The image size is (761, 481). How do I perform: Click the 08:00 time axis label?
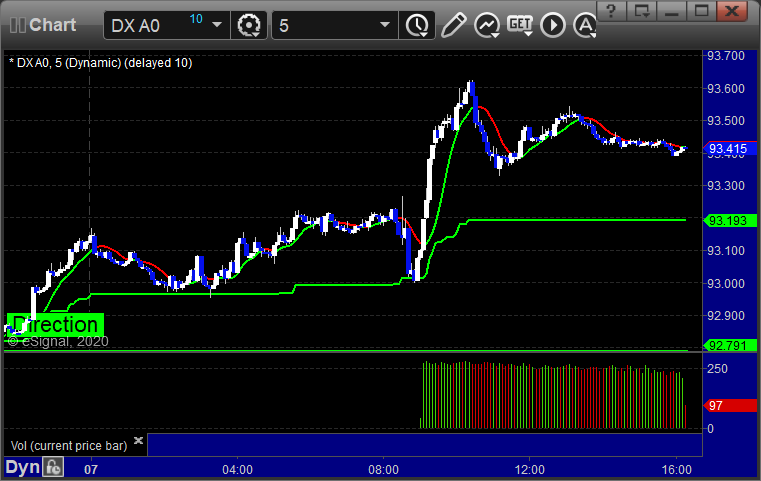click(383, 469)
